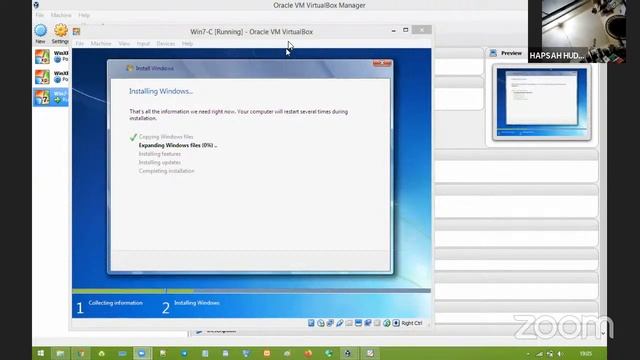The width and height of the screenshot is (640, 360).
Task: Open Machine menu in VirtualBox Manager
Action: [x=61, y=15]
